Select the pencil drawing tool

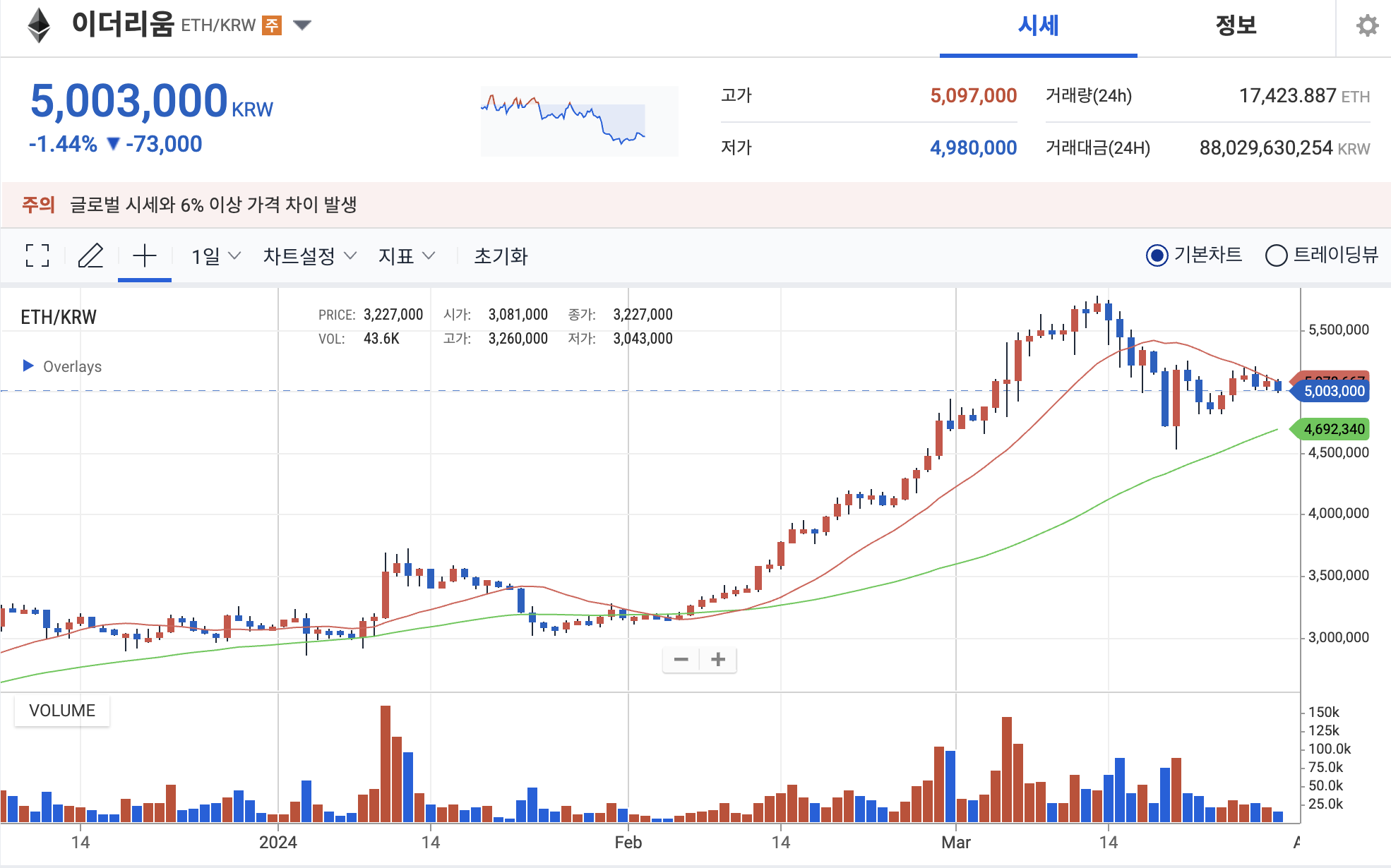(x=90, y=255)
